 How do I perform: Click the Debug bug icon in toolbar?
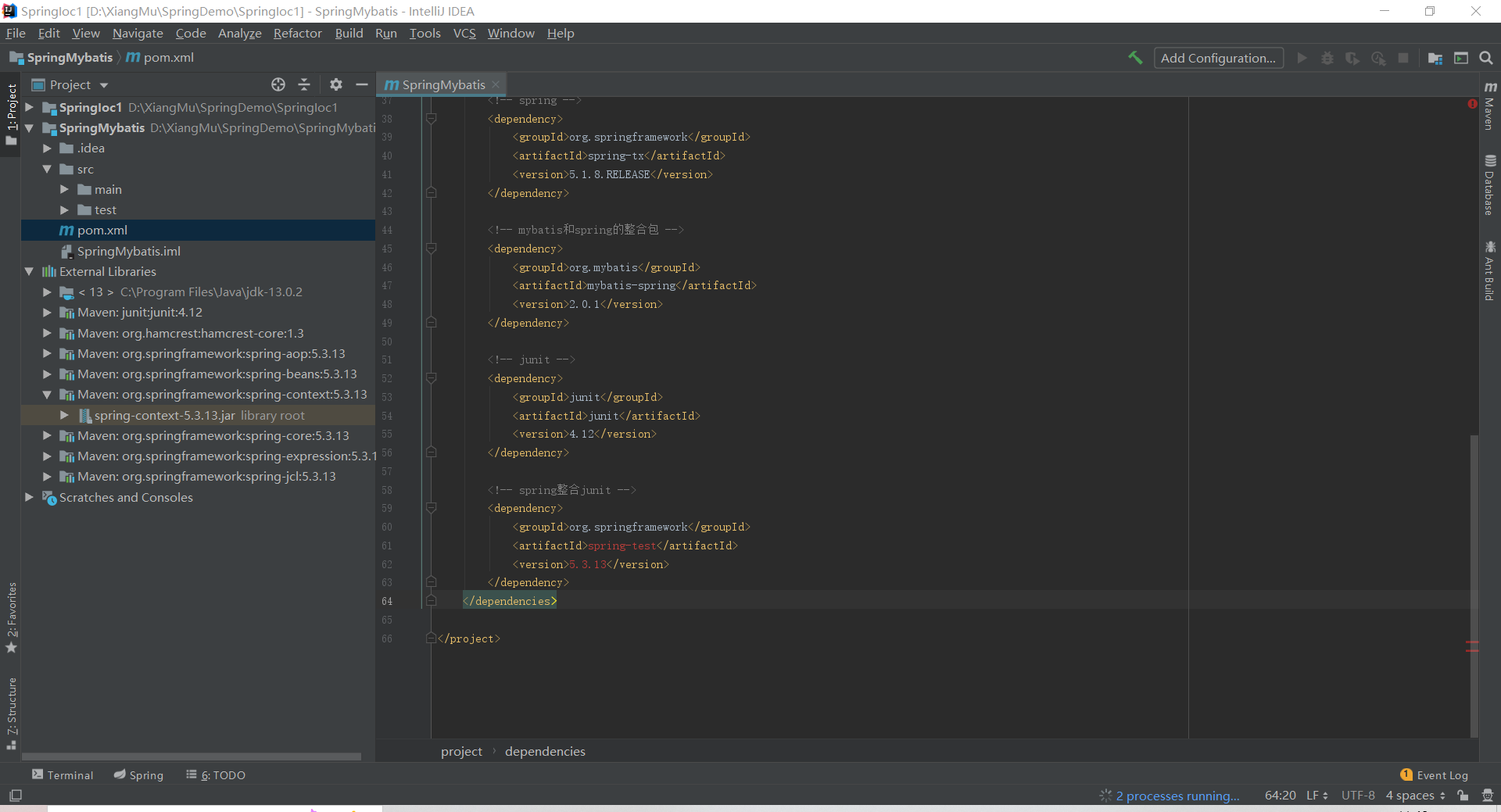click(x=1327, y=58)
